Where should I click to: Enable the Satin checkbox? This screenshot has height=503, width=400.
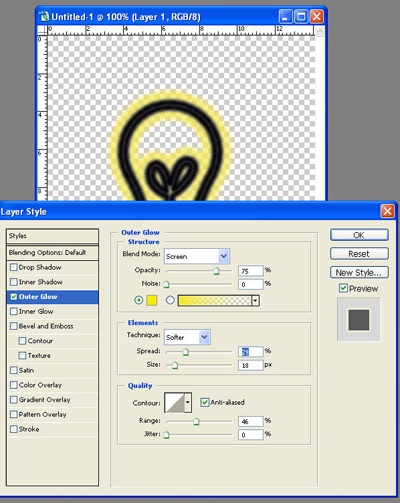point(14,370)
